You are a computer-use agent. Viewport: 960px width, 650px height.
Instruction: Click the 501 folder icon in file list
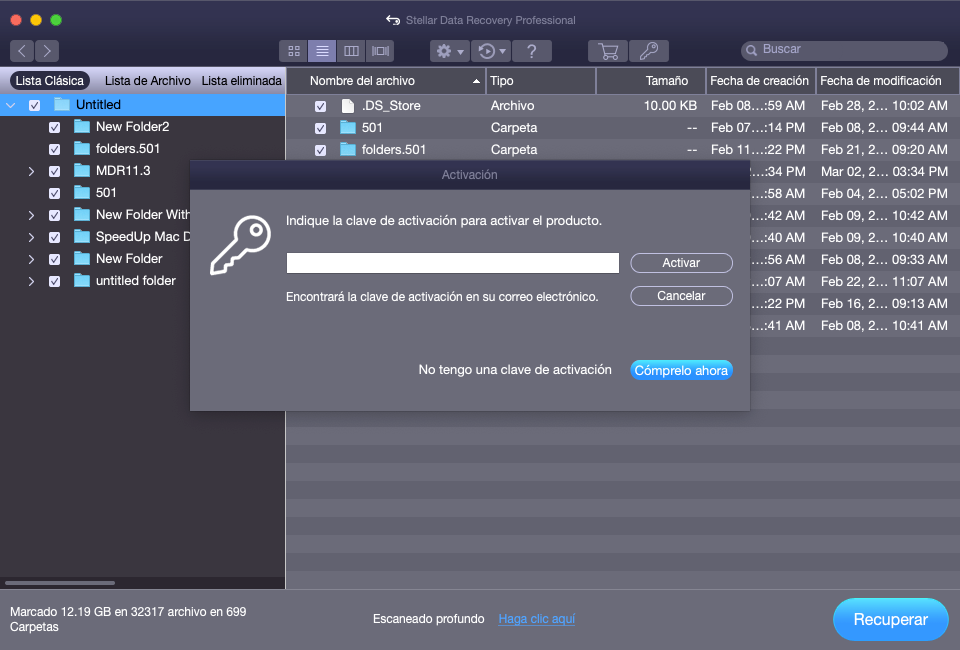coord(348,127)
